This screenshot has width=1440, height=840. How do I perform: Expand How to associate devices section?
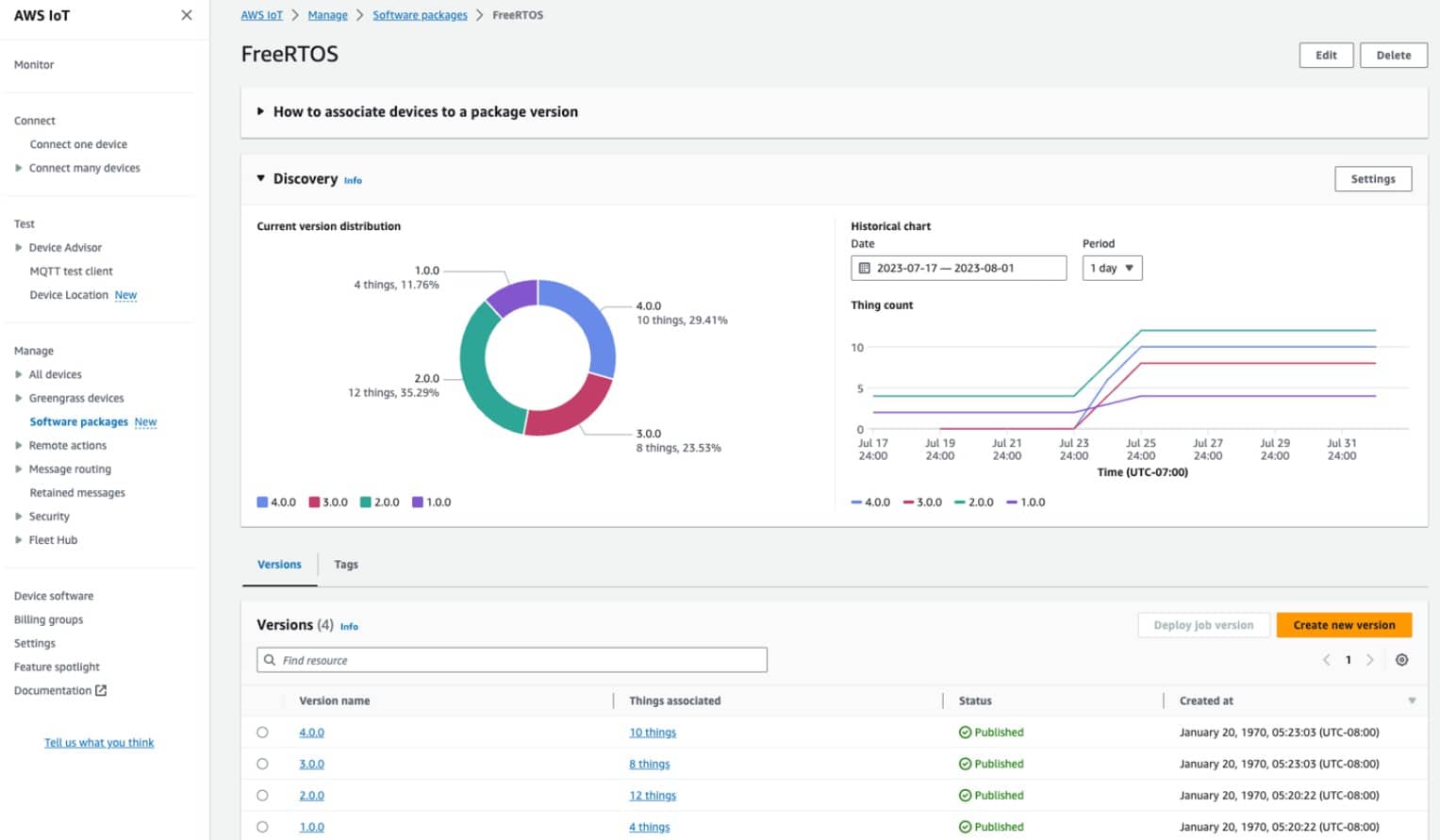point(260,111)
